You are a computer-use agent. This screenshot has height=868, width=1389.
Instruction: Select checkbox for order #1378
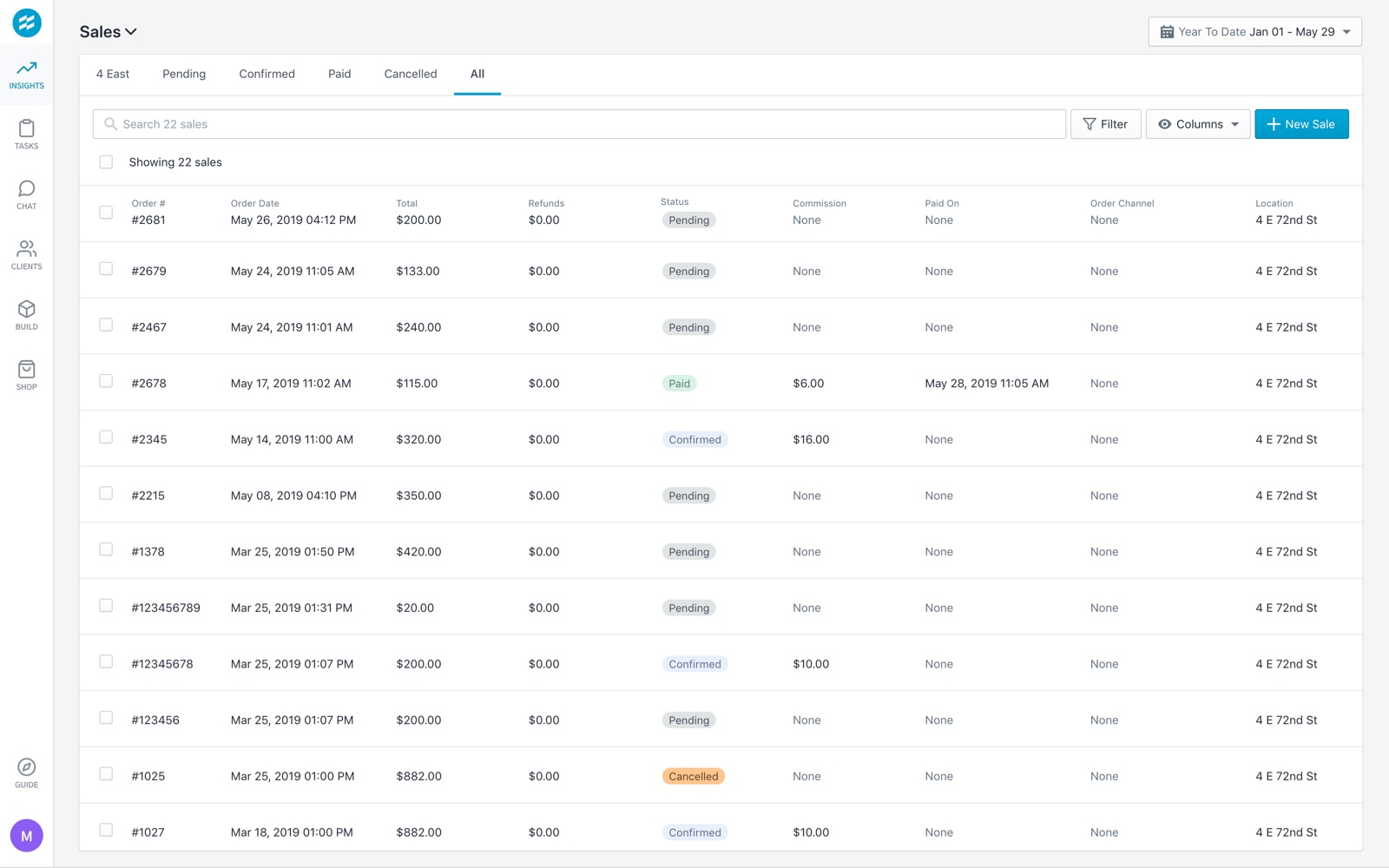click(x=106, y=549)
